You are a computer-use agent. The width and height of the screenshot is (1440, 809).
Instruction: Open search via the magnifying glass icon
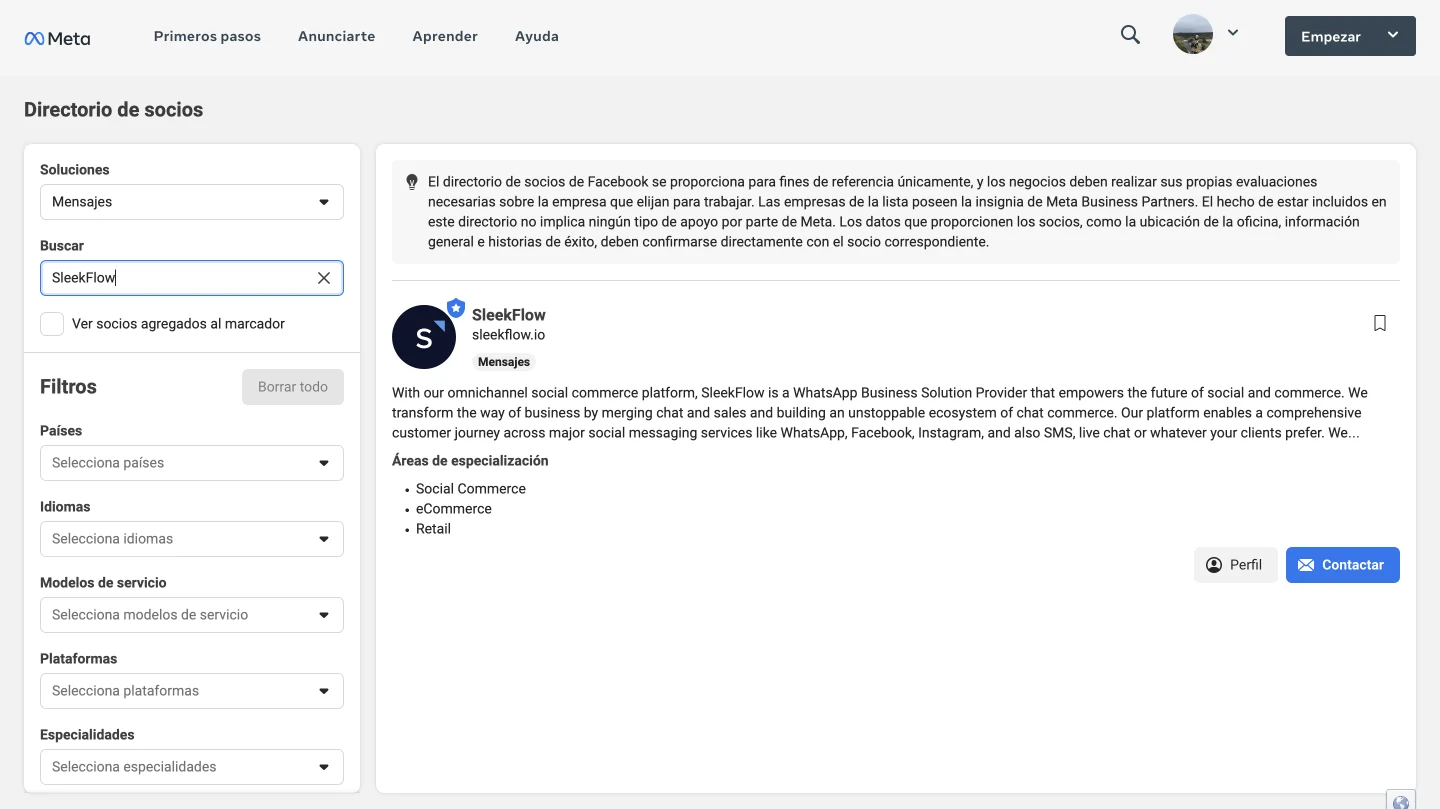click(1129, 34)
